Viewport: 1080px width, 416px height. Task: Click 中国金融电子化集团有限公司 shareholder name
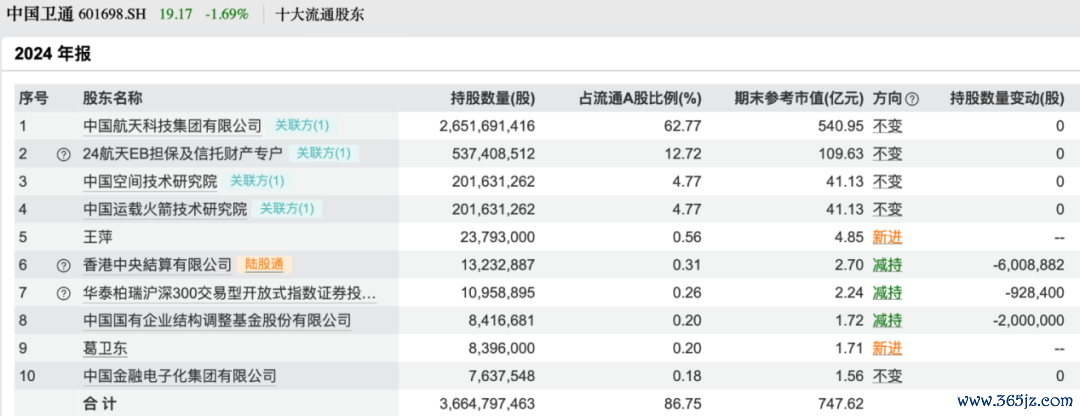[x=179, y=376]
